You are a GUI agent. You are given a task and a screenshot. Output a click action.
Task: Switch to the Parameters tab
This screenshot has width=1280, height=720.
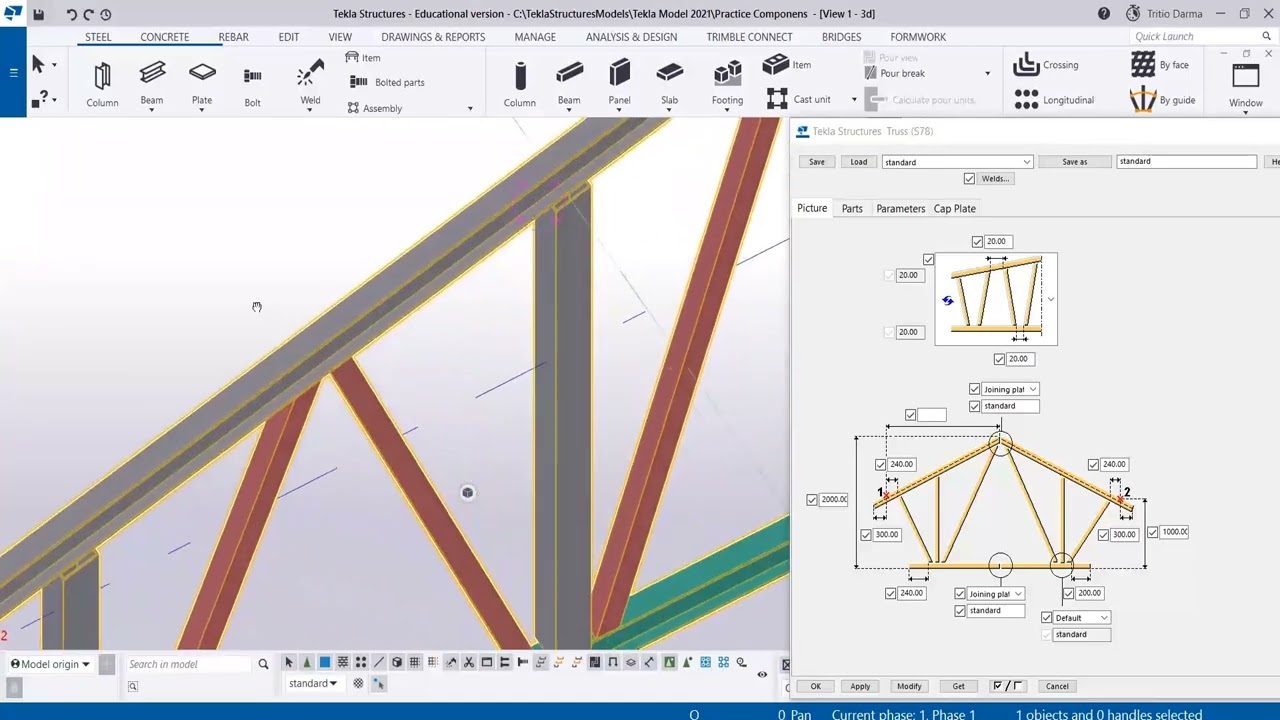[x=900, y=208]
